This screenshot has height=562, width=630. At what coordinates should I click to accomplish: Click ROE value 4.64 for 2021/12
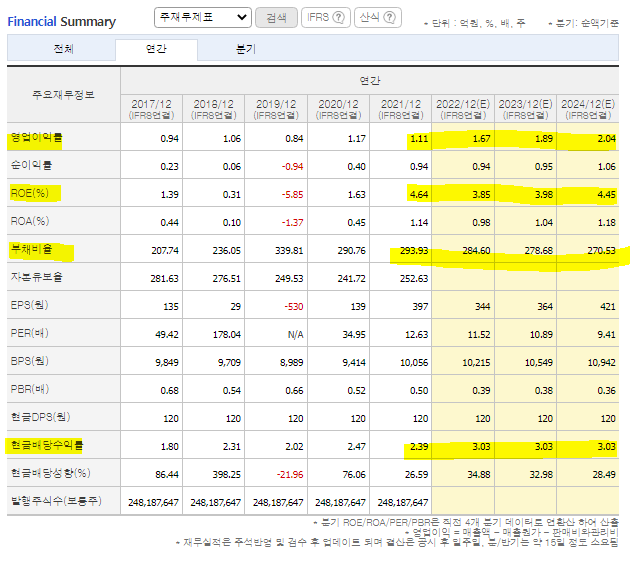pos(419,195)
